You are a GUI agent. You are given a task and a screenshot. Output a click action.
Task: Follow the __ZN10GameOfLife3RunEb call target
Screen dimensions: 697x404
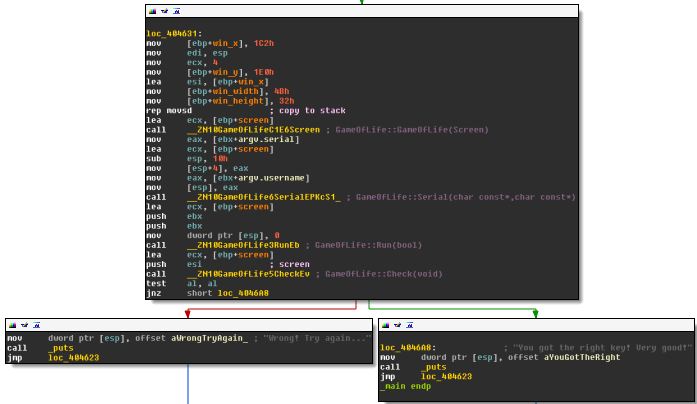[x=243, y=245]
